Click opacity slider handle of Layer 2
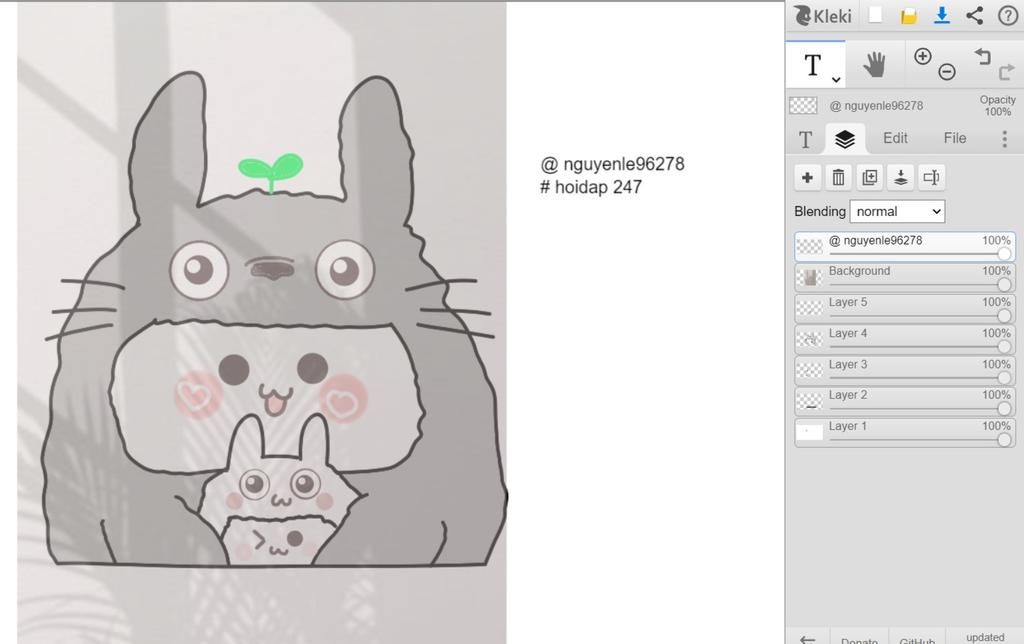The image size is (1024, 644). (1004, 408)
